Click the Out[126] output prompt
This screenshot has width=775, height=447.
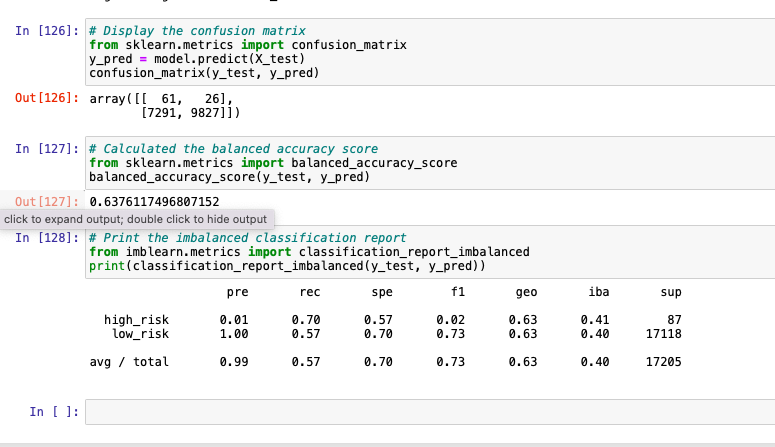click(46, 98)
